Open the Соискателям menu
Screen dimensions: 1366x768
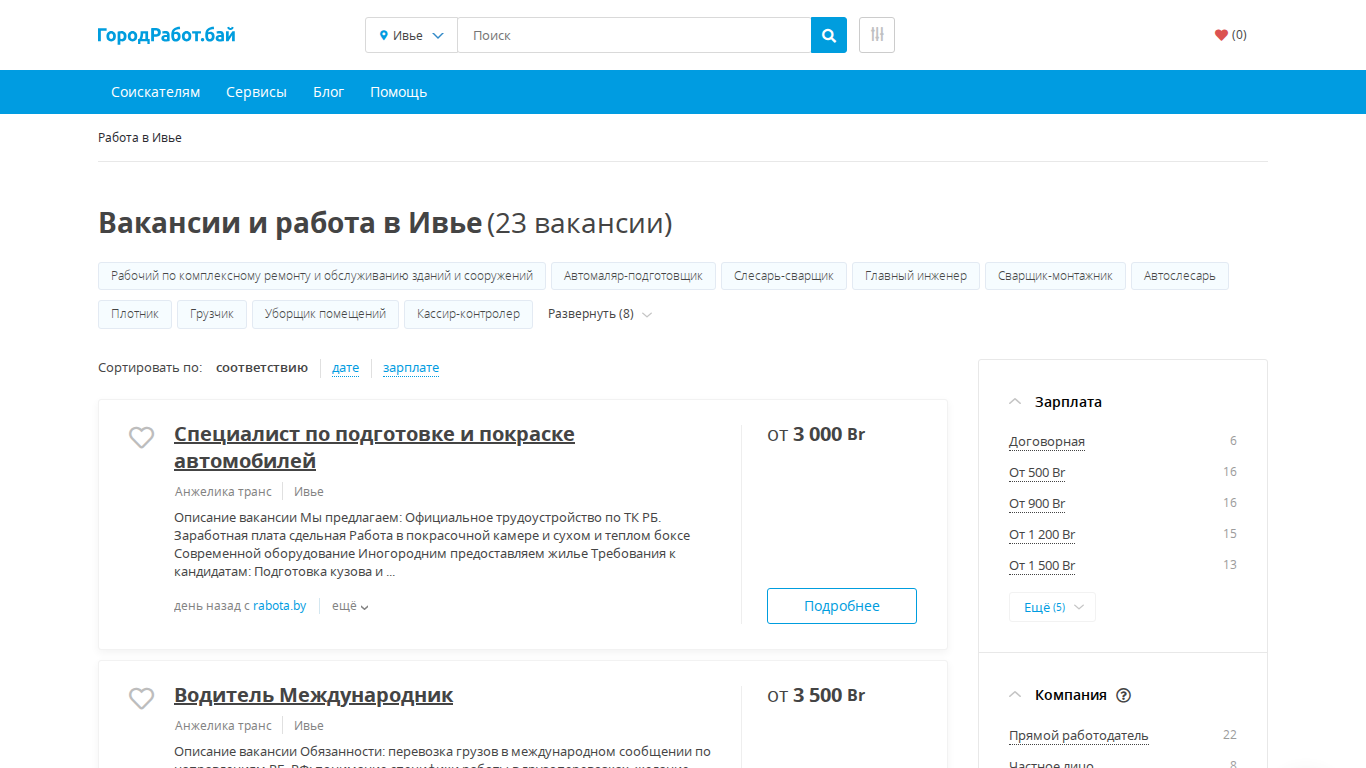(x=155, y=92)
